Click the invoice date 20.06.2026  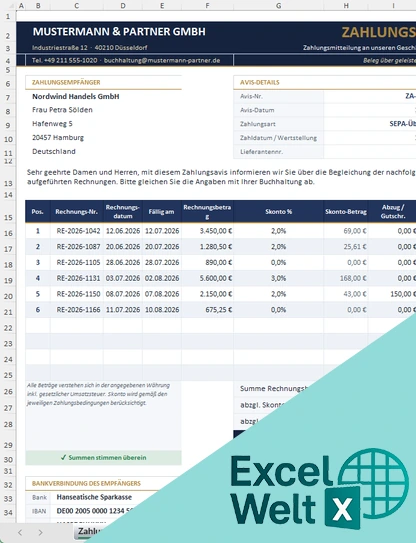point(123,247)
